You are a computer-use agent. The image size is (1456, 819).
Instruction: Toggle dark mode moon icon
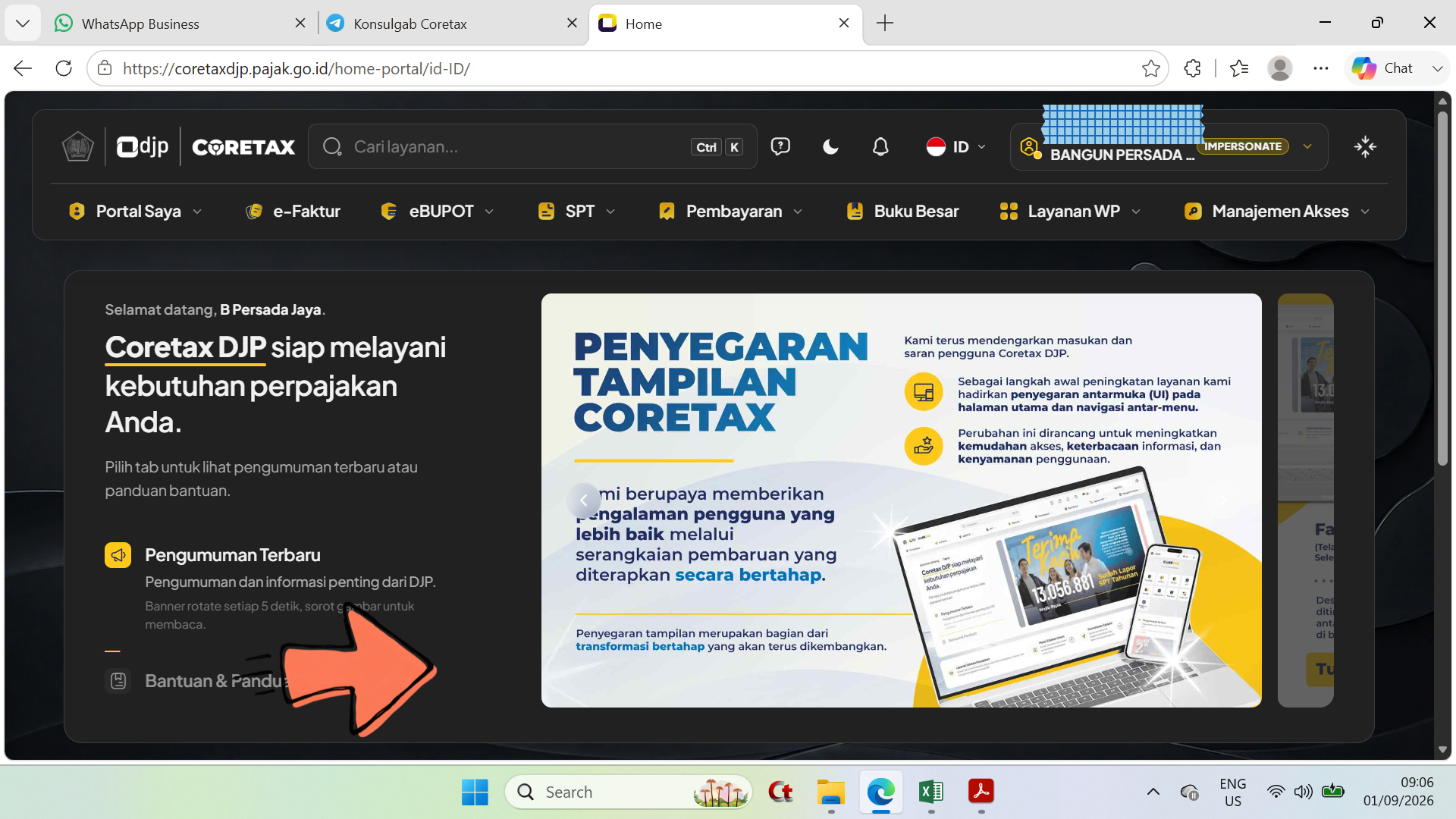coord(830,146)
